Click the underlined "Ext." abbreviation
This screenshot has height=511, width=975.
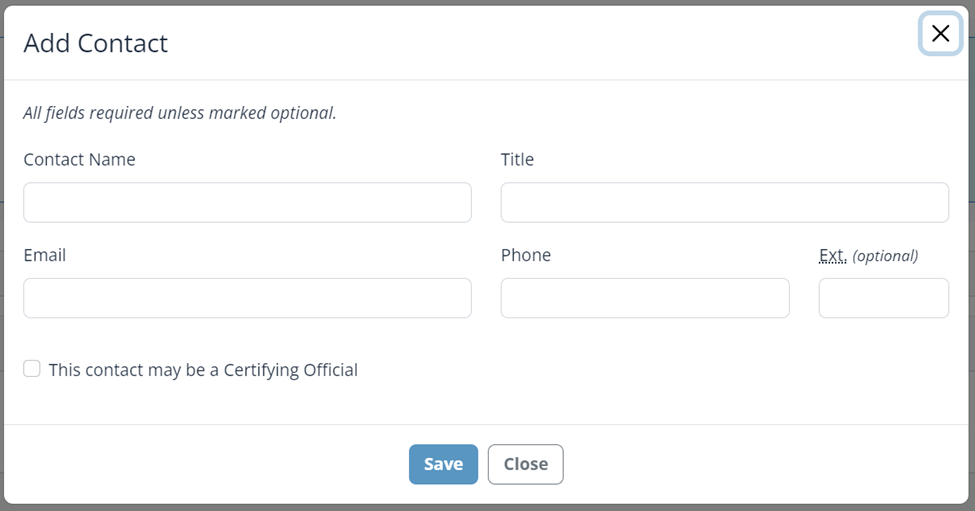pos(832,255)
